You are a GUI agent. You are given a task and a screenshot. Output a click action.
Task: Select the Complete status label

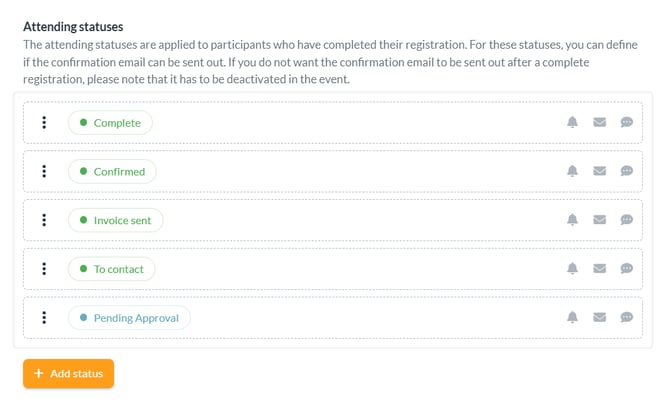(110, 123)
